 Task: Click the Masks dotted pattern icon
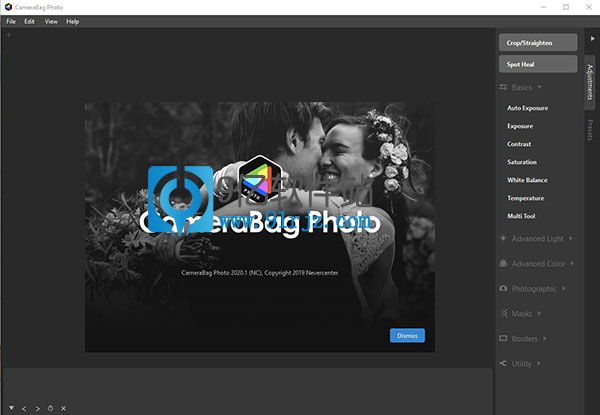click(x=504, y=313)
